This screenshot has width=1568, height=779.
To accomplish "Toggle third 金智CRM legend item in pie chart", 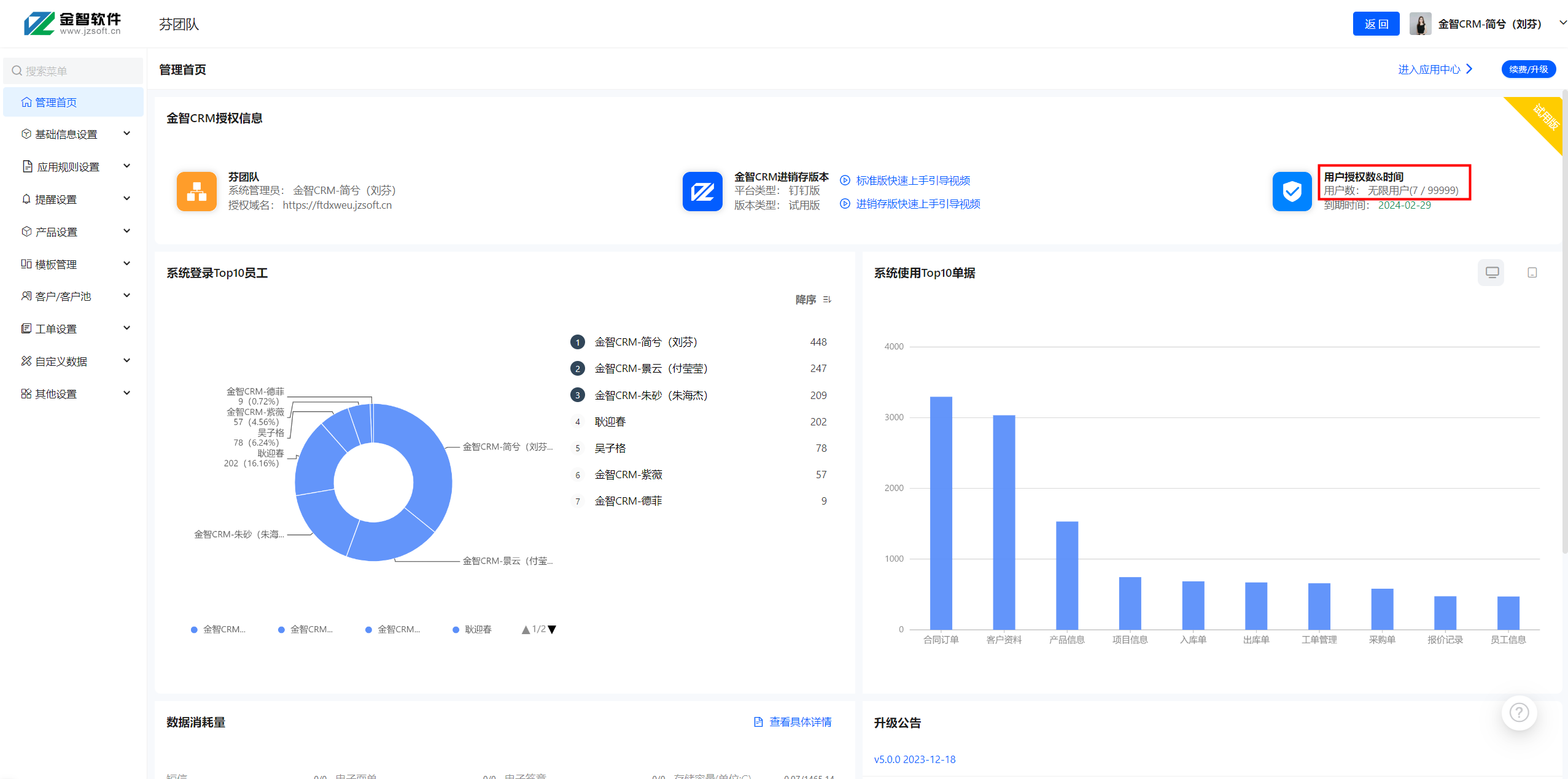I will 392,630.
